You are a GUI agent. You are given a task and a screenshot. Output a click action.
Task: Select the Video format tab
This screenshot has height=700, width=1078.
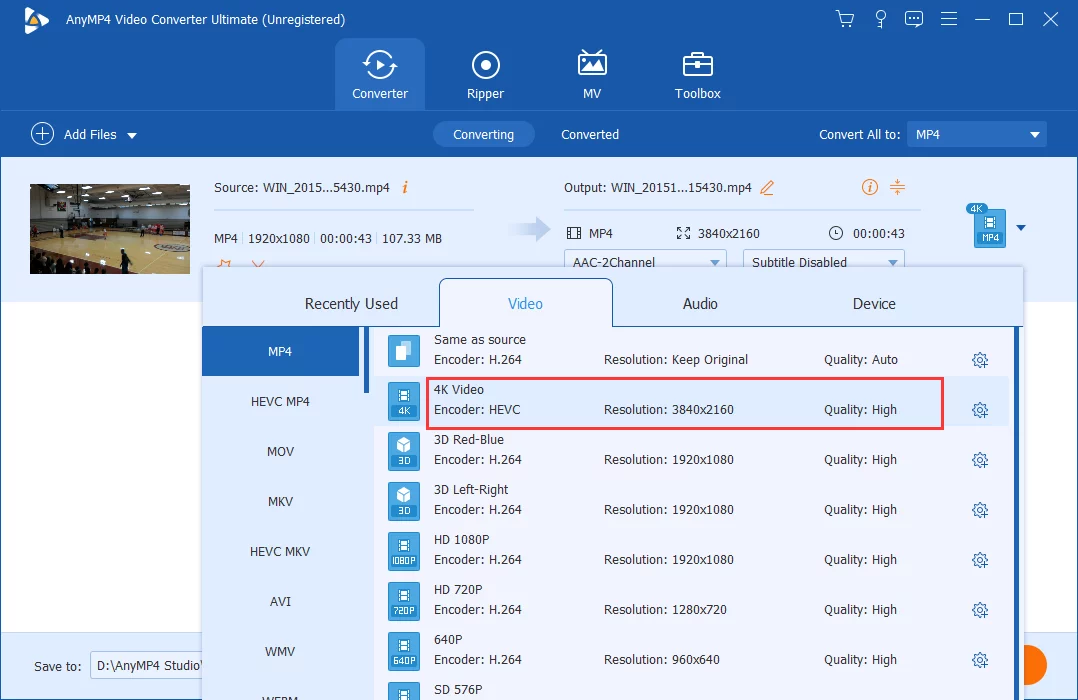coord(525,303)
